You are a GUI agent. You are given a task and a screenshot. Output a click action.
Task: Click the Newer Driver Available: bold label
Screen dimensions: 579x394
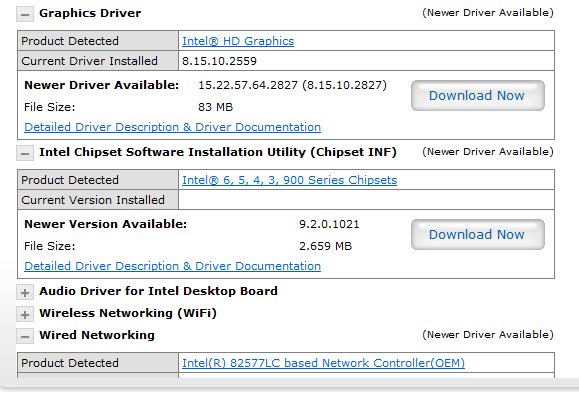point(102,85)
